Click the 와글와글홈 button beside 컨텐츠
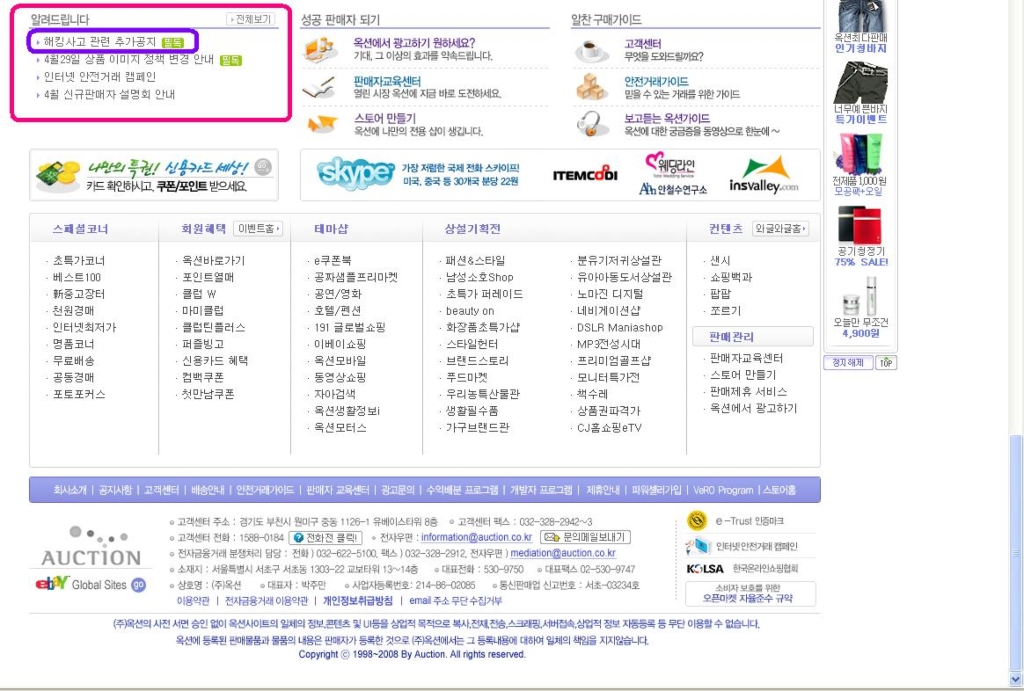Screen dimensions: 1024x691 [780, 229]
